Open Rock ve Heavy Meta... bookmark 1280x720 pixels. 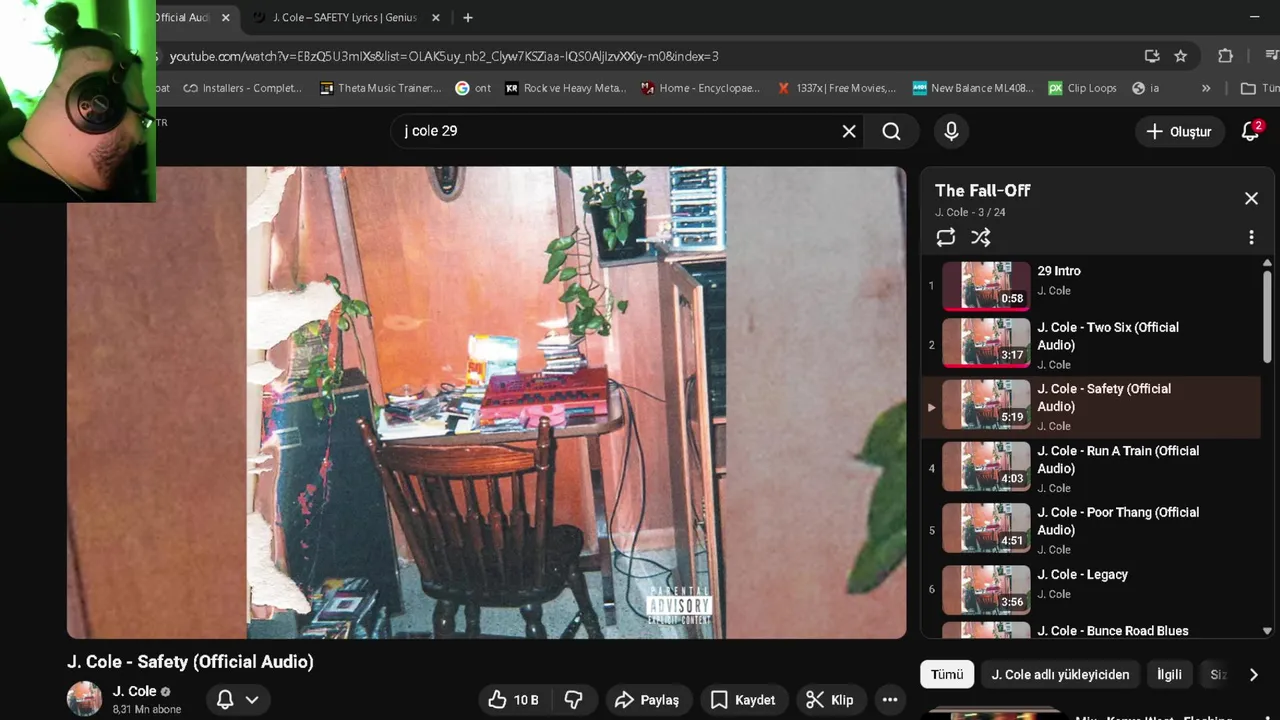[565, 88]
